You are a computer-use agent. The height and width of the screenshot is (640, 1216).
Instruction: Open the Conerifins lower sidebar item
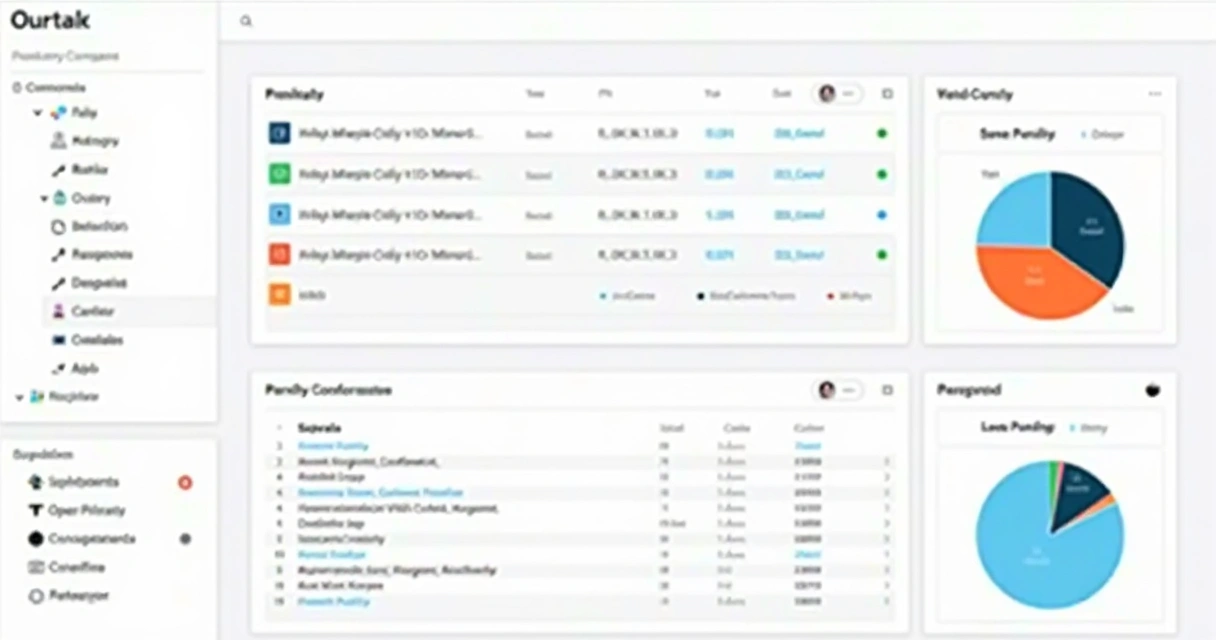[x=67, y=567]
